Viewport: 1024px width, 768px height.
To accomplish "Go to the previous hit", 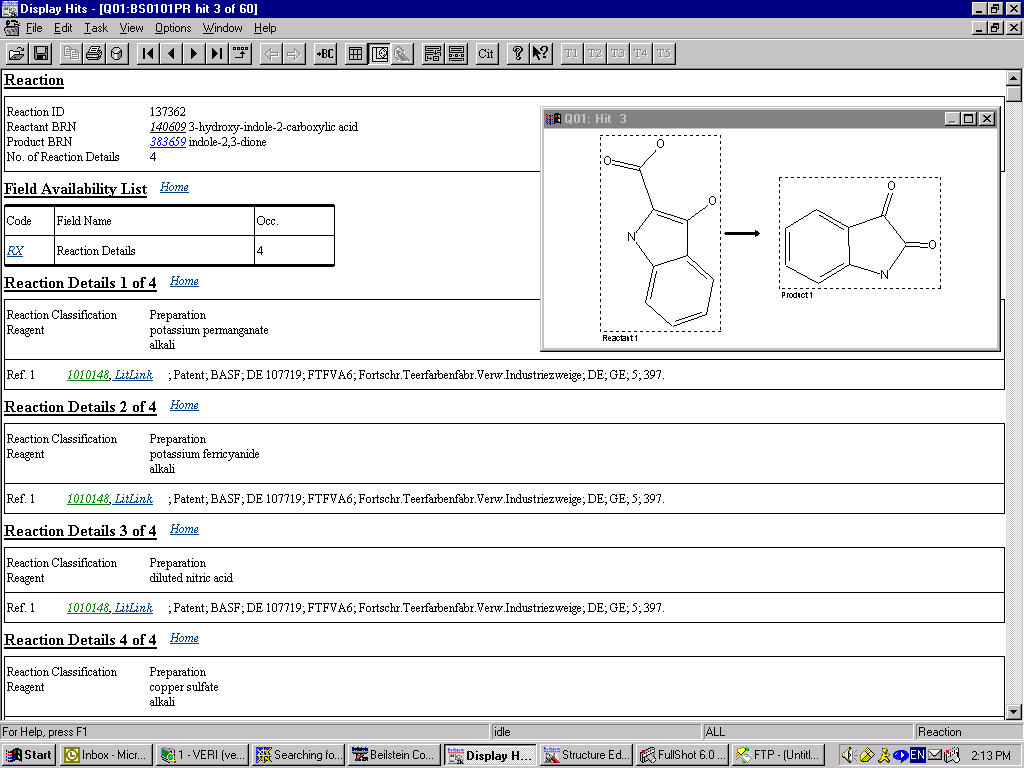I will [171, 54].
